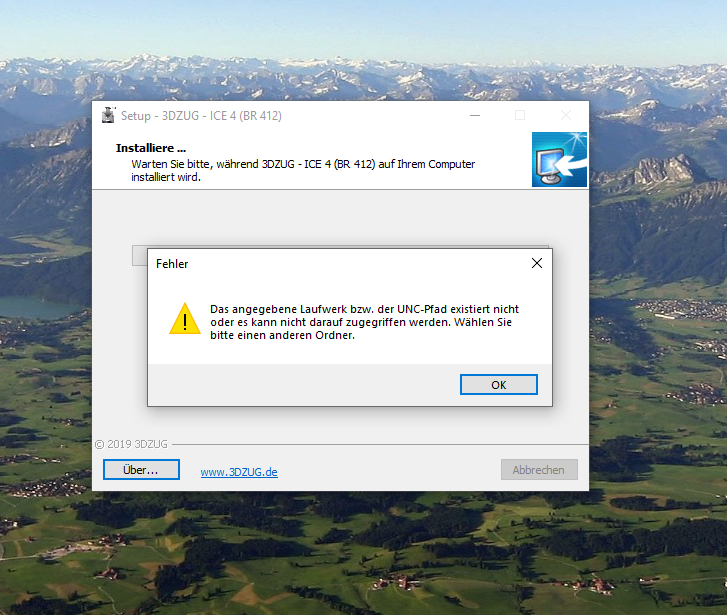The height and width of the screenshot is (615, 727).
Task: Open the Über… about button
Action: (x=141, y=470)
